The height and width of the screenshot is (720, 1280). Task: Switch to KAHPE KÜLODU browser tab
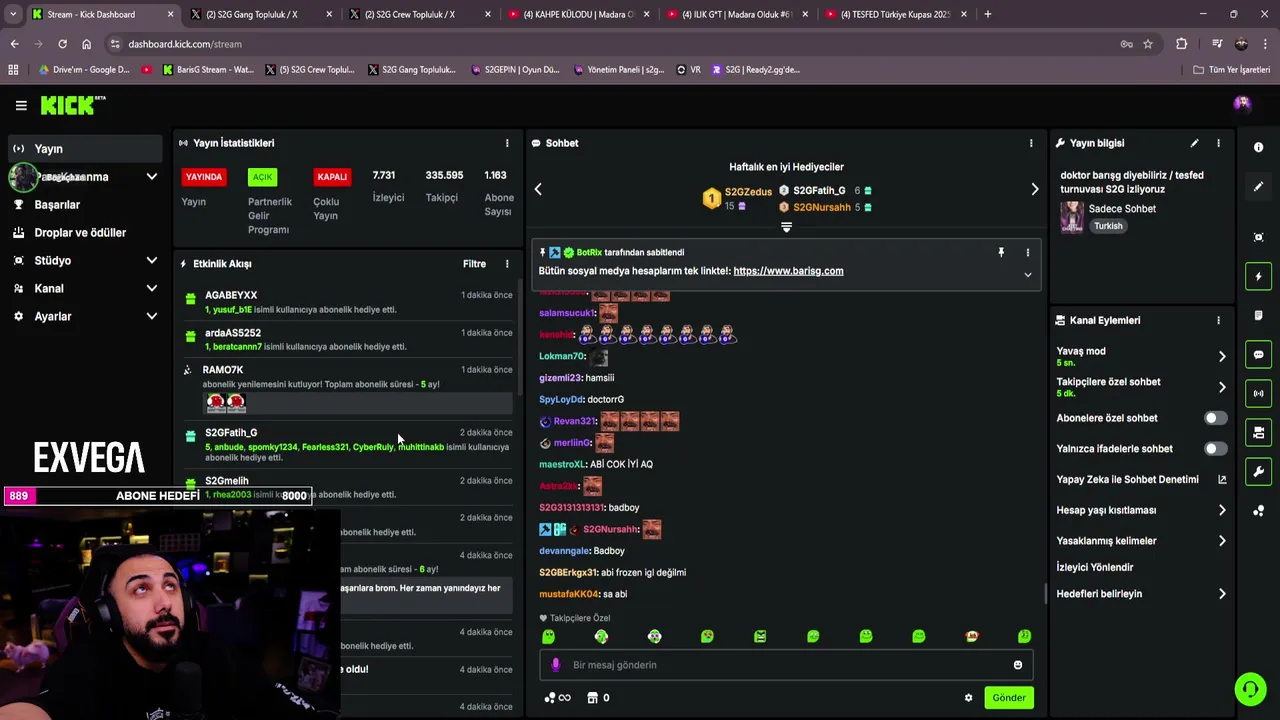point(580,14)
